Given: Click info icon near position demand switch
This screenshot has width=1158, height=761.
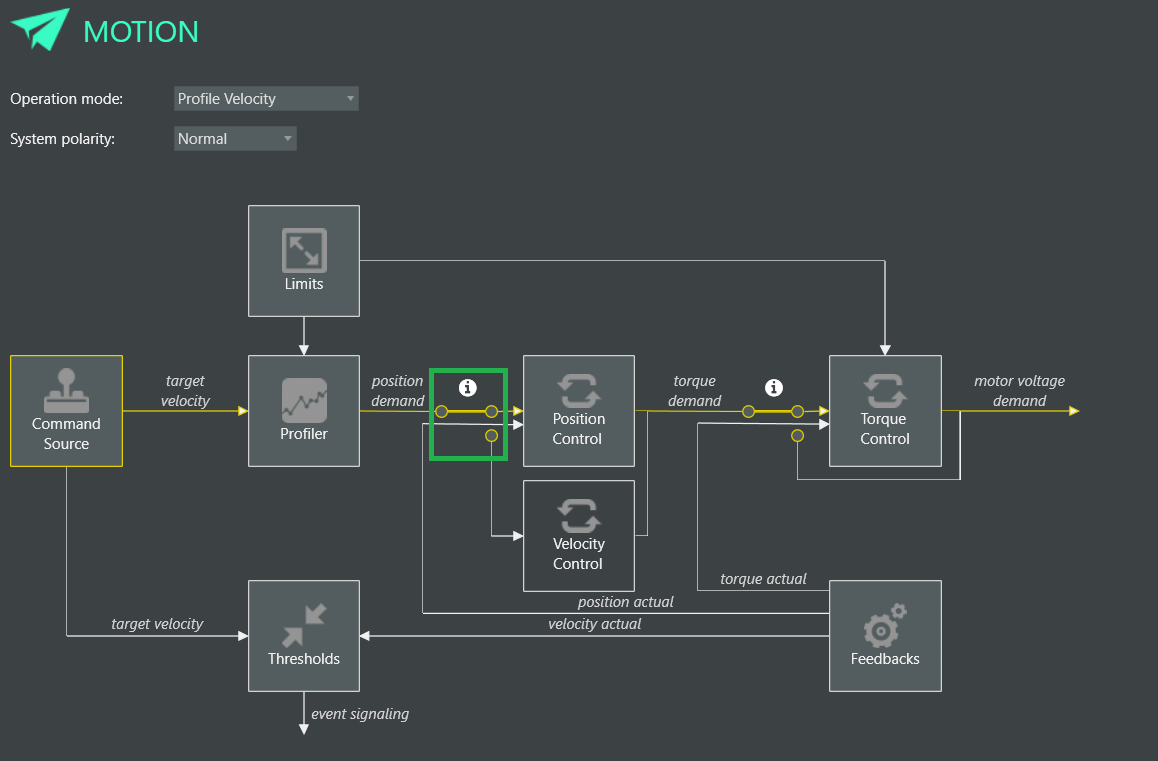Looking at the screenshot, I should coord(467,387).
